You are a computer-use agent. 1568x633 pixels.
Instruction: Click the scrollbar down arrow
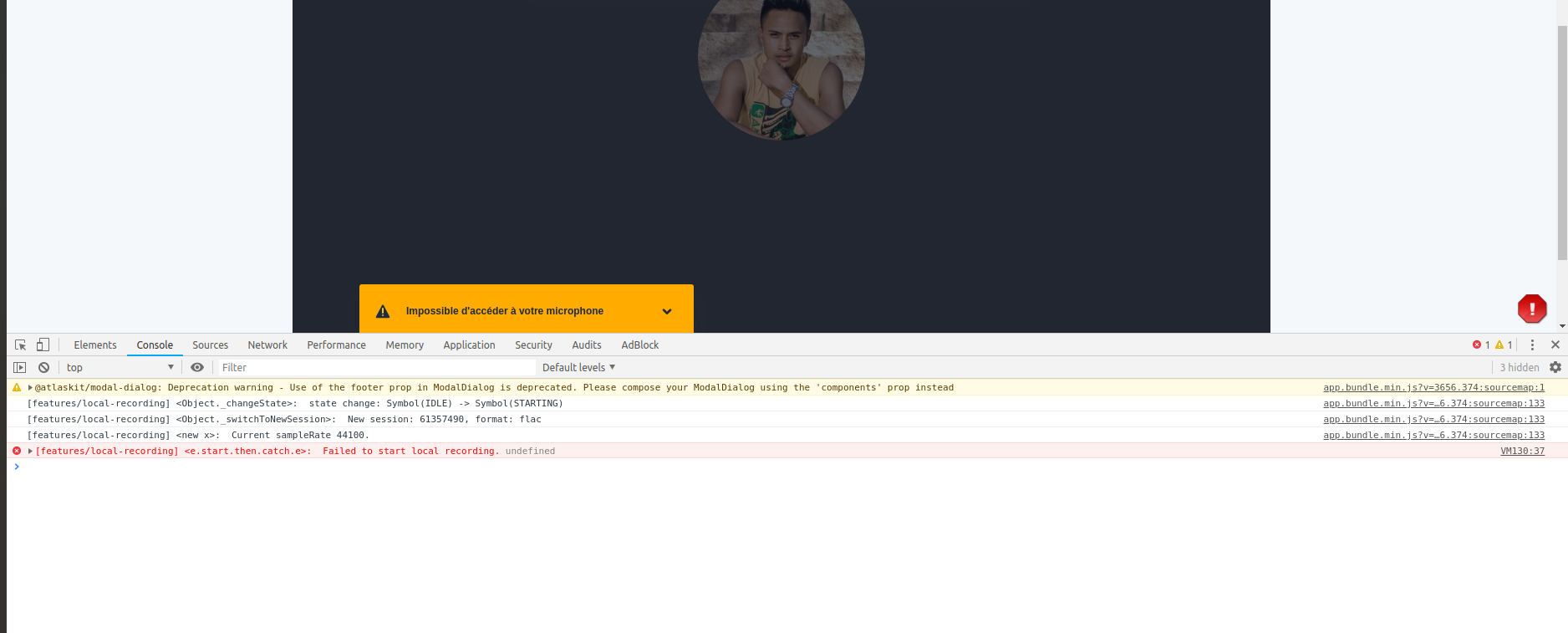[1562, 326]
